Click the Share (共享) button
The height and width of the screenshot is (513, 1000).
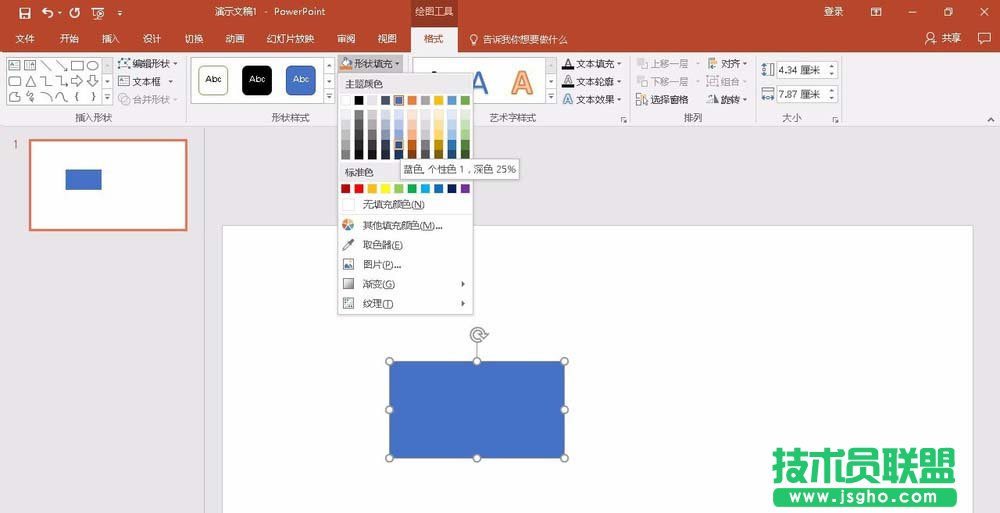pos(943,38)
